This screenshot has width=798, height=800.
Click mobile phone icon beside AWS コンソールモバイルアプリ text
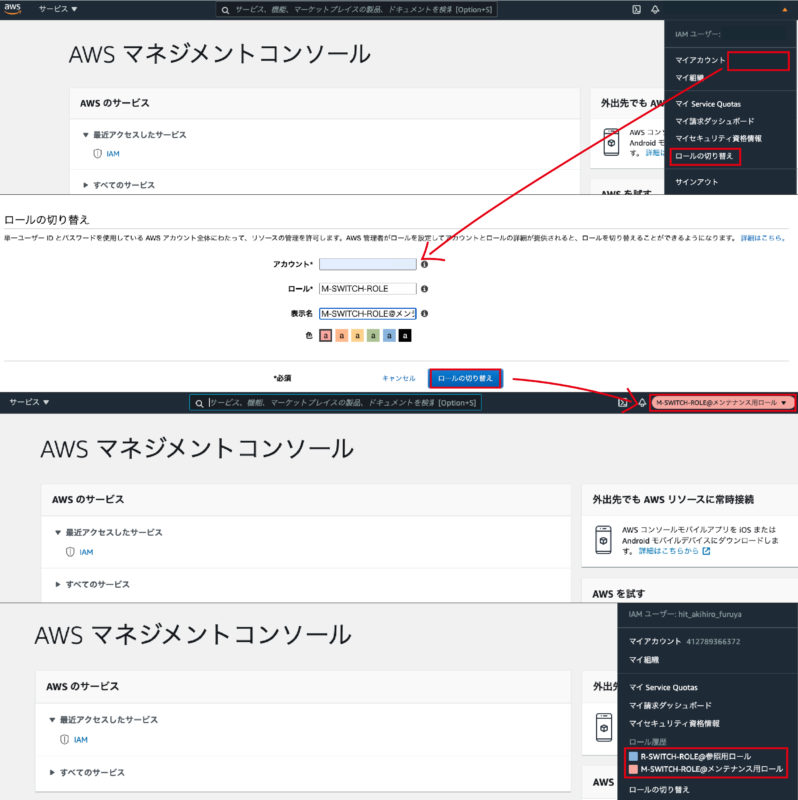pos(604,540)
